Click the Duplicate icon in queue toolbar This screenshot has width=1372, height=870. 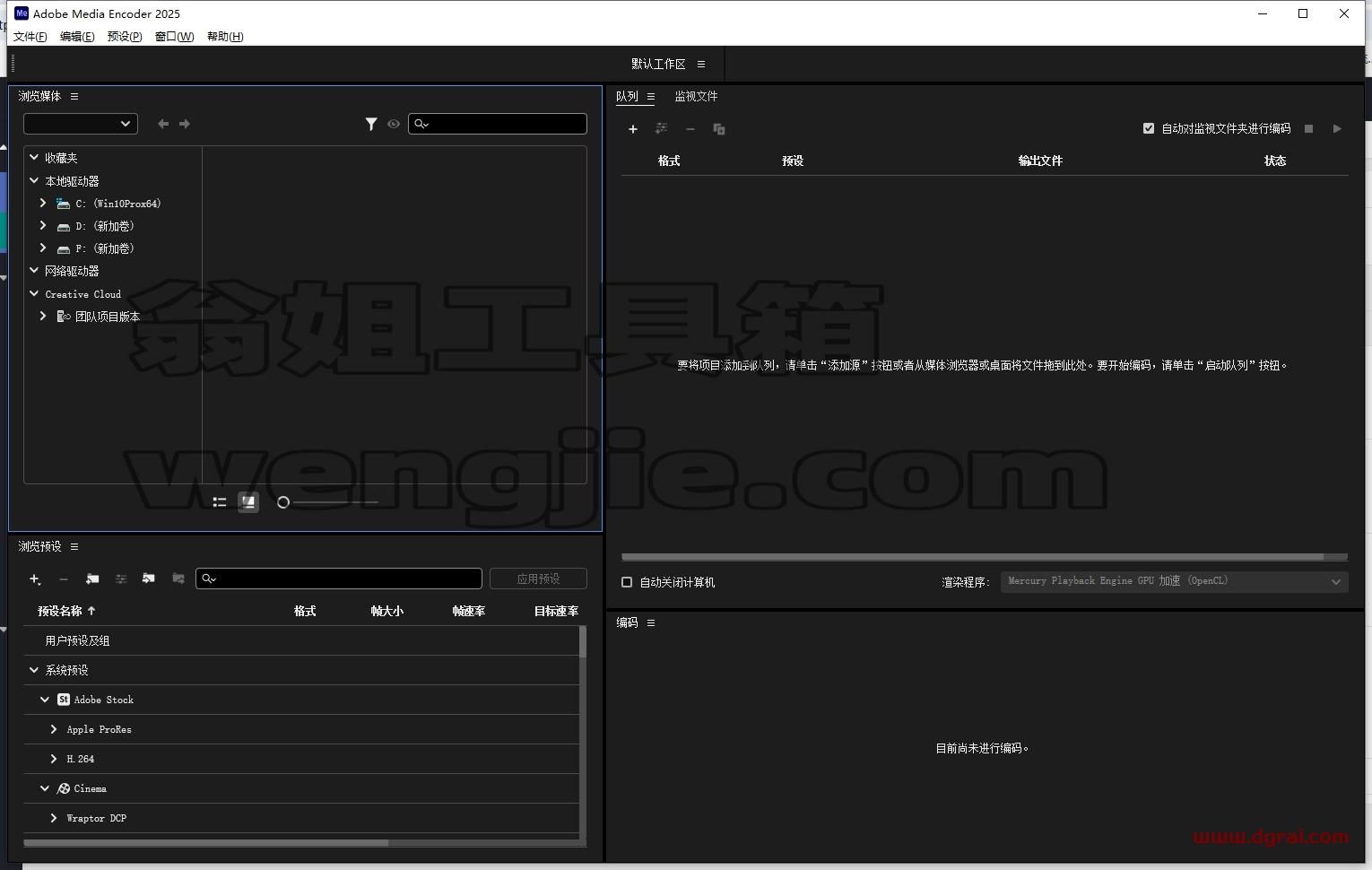coord(719,129)
